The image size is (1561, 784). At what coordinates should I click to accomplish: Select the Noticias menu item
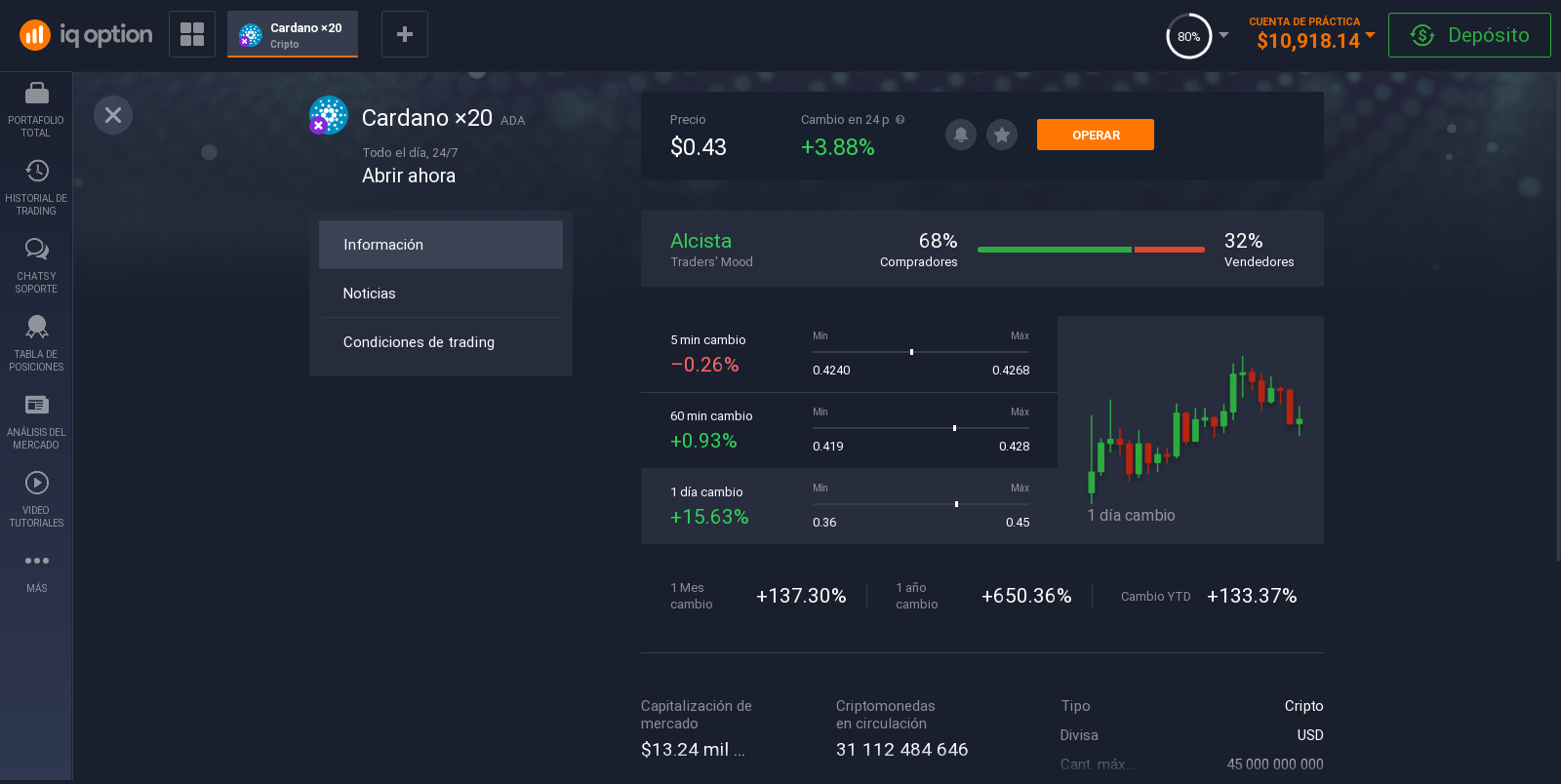tap(441, 294)
